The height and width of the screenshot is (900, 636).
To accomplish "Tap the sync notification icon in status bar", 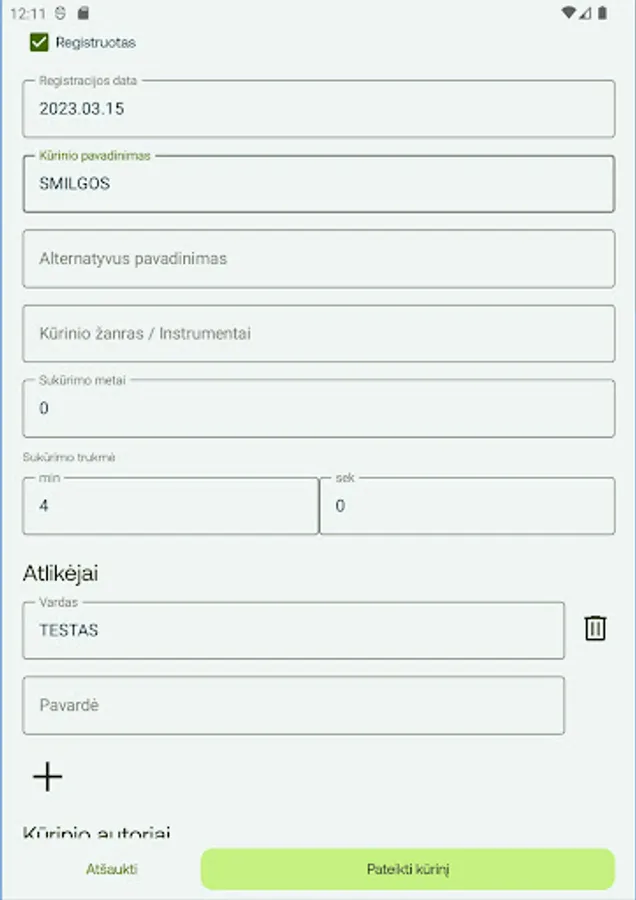I will (62, 13).
